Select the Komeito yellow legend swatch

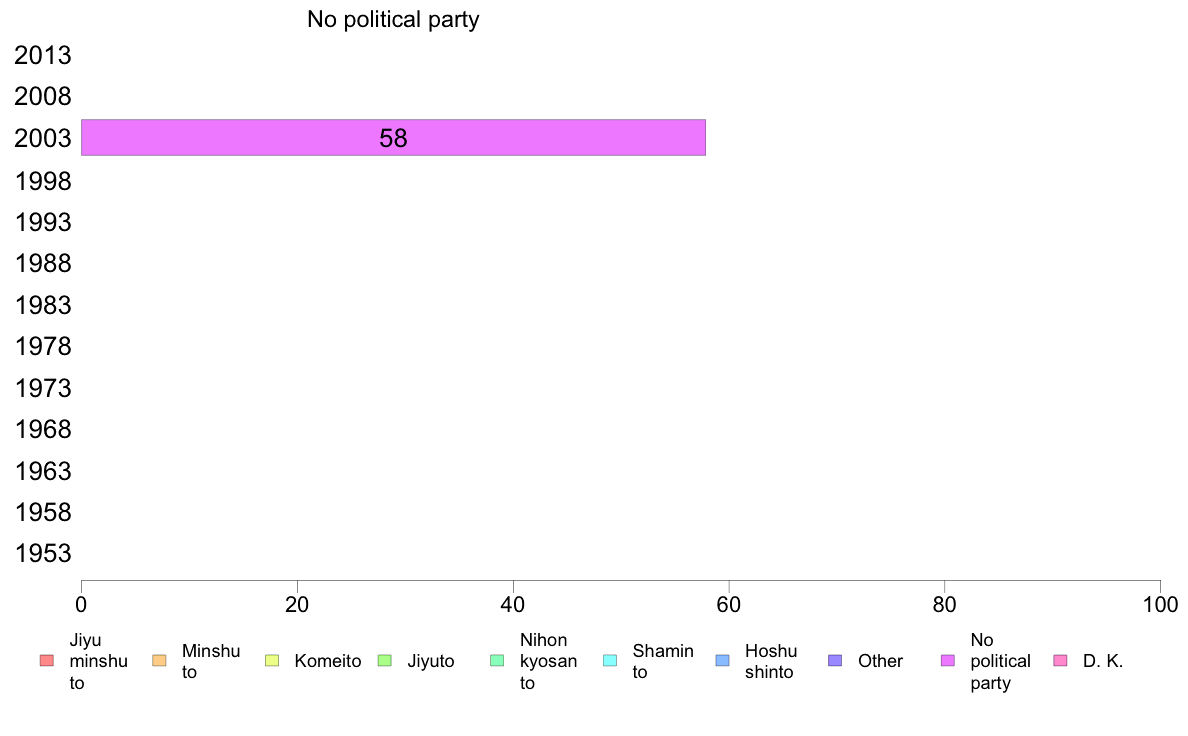click(x=272, y=661)
